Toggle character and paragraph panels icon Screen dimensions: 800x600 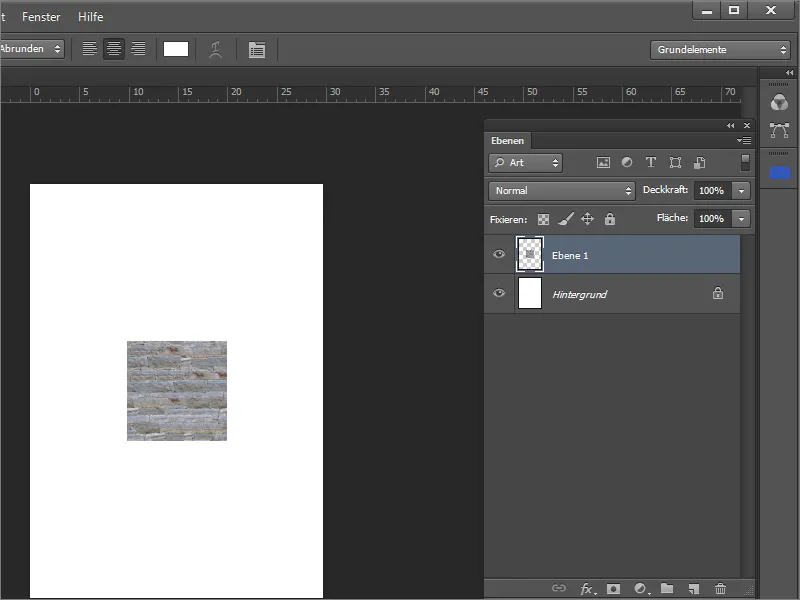click(257, 49)
